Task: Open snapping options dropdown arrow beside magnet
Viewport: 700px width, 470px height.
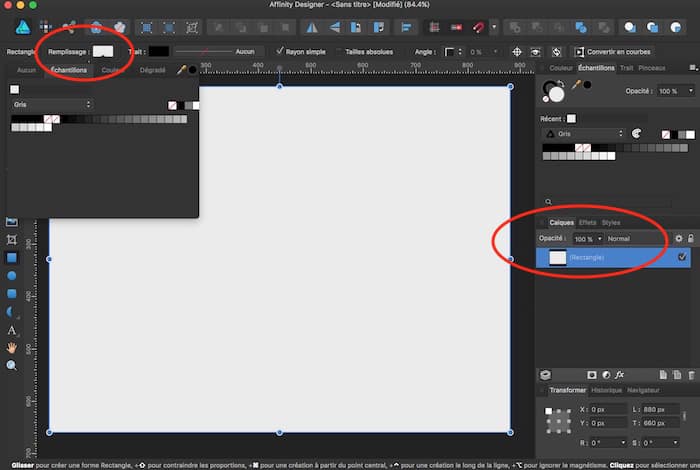Action: (494, 27)
